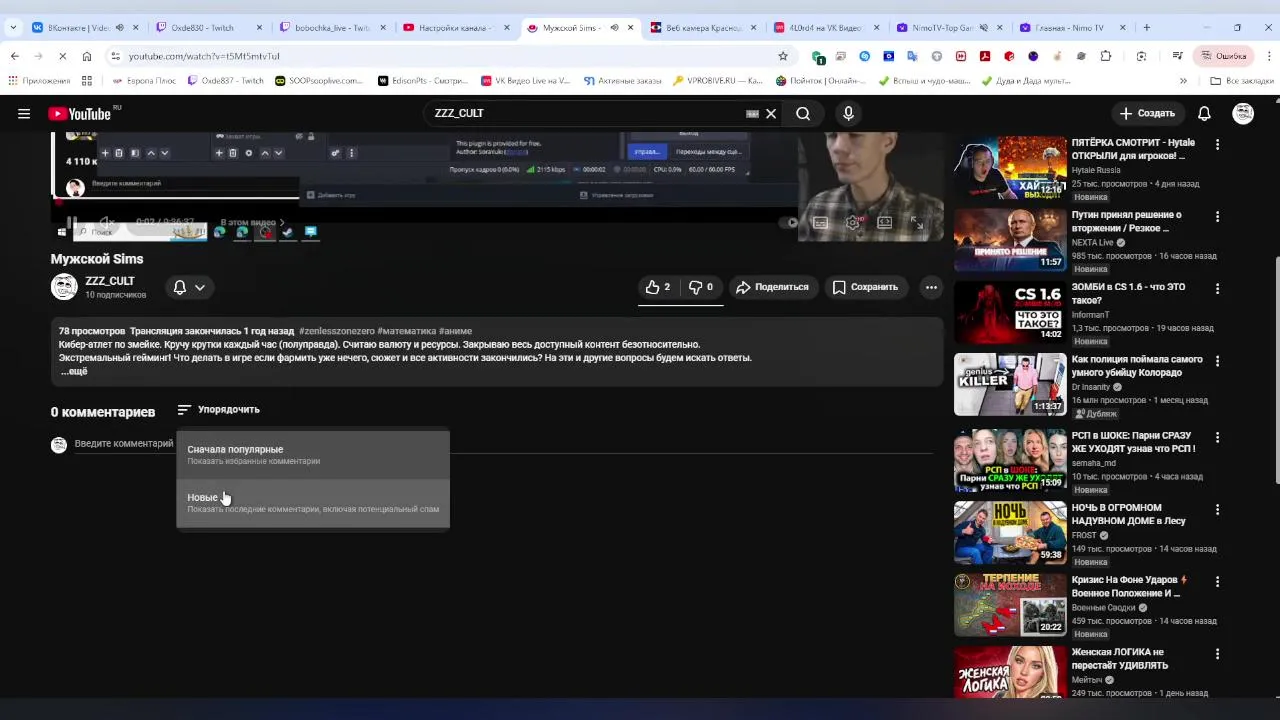Expand В этом видео chapters
The height and width of the screenshot is (720, 1280).
pos(252,223)
